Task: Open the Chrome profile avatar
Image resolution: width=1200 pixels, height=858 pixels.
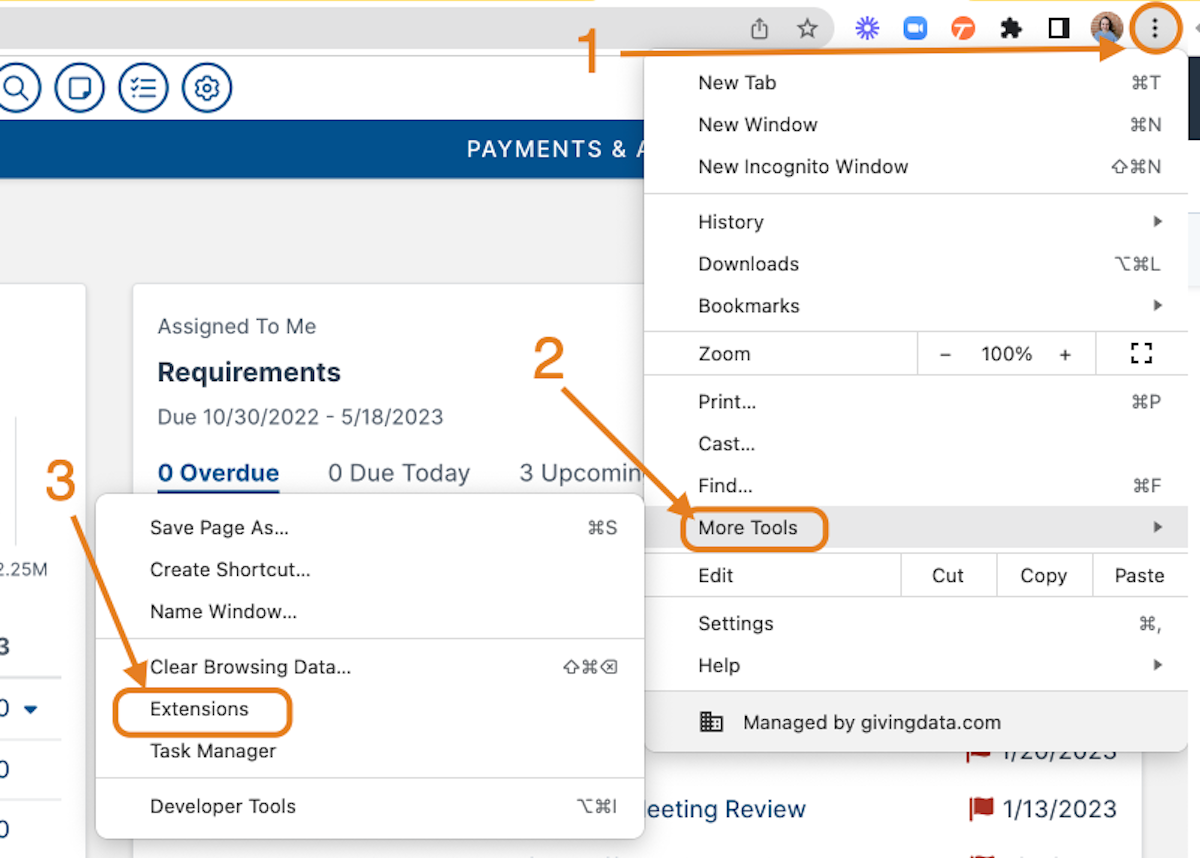Action: [1107, 29]
